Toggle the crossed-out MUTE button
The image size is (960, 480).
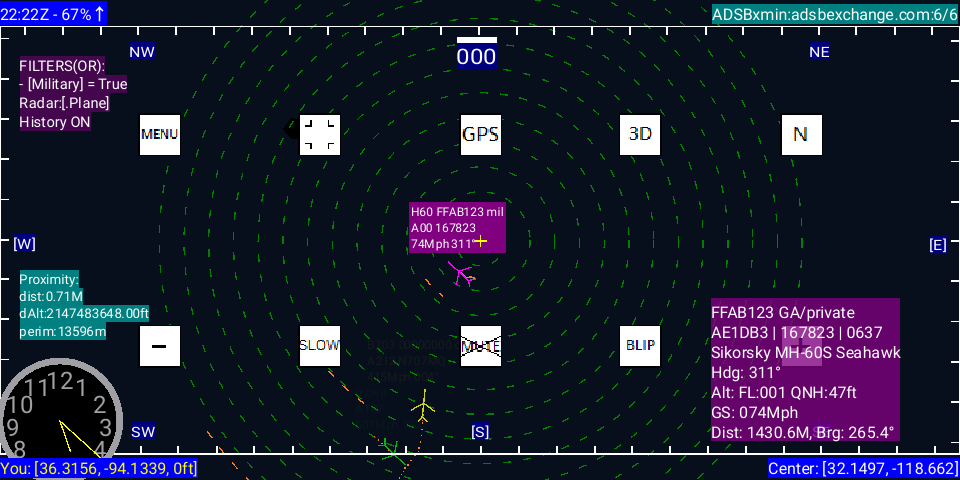point(480,346)
